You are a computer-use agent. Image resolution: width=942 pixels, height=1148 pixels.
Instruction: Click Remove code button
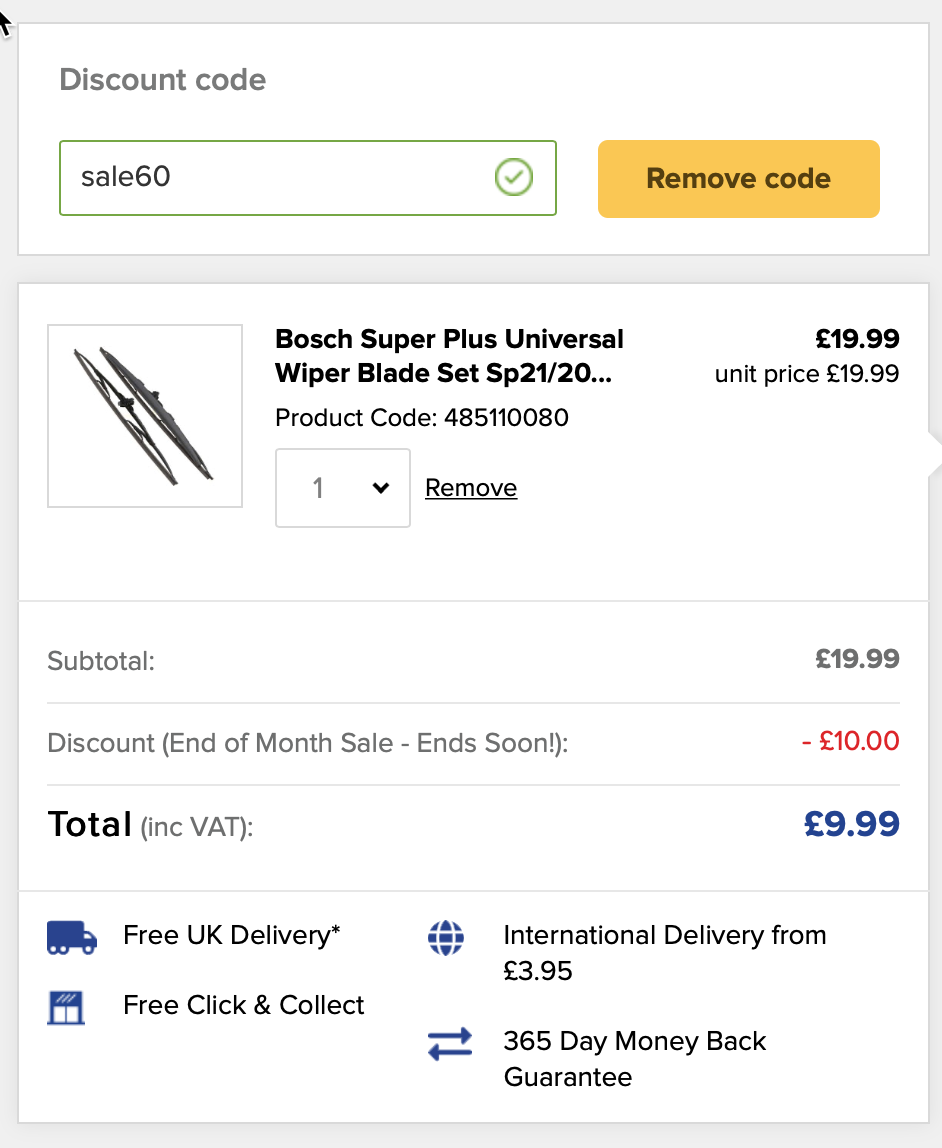(x=739, y=179)
